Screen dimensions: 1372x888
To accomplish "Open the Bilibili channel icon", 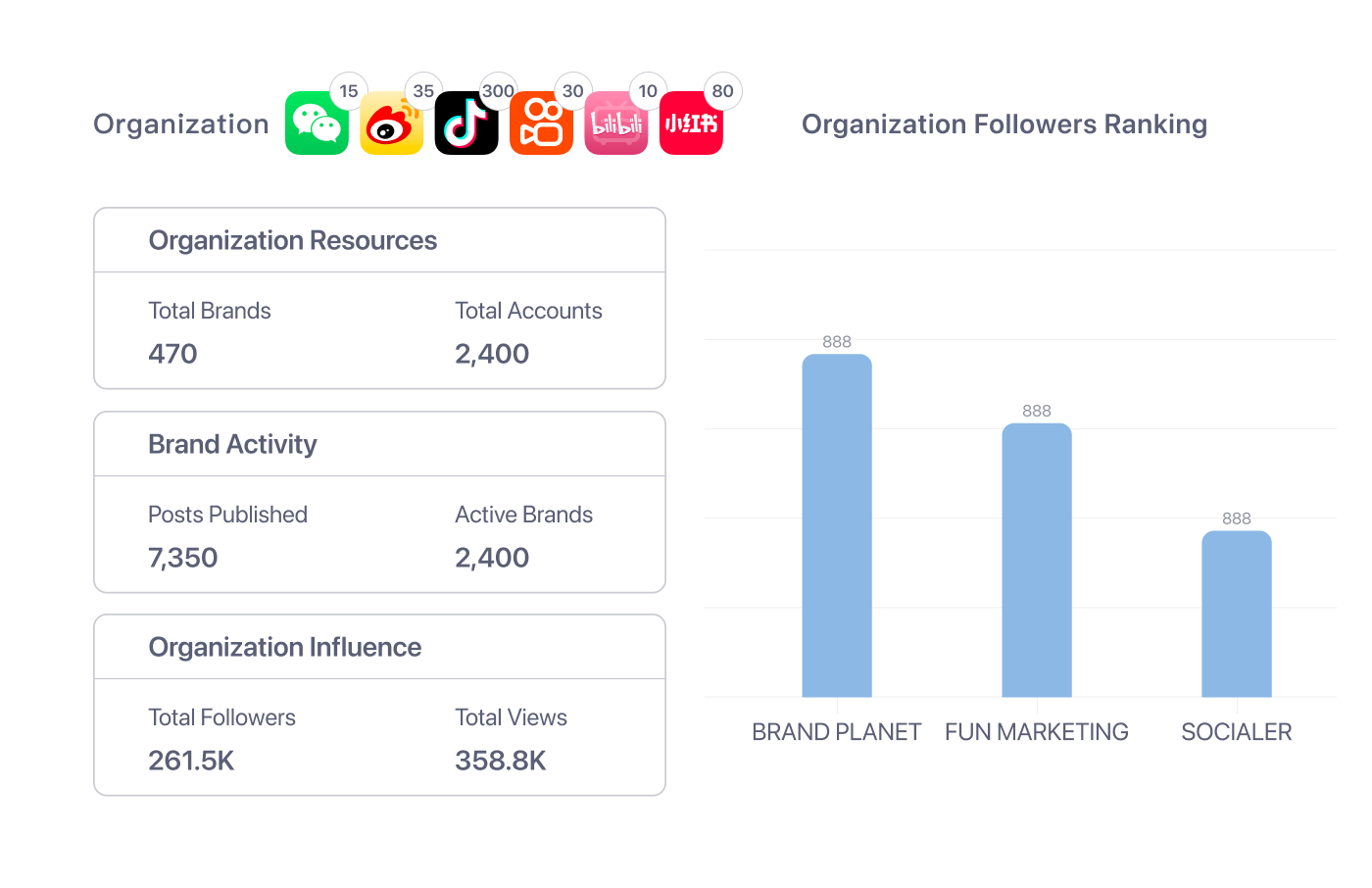I will [615, 123].
